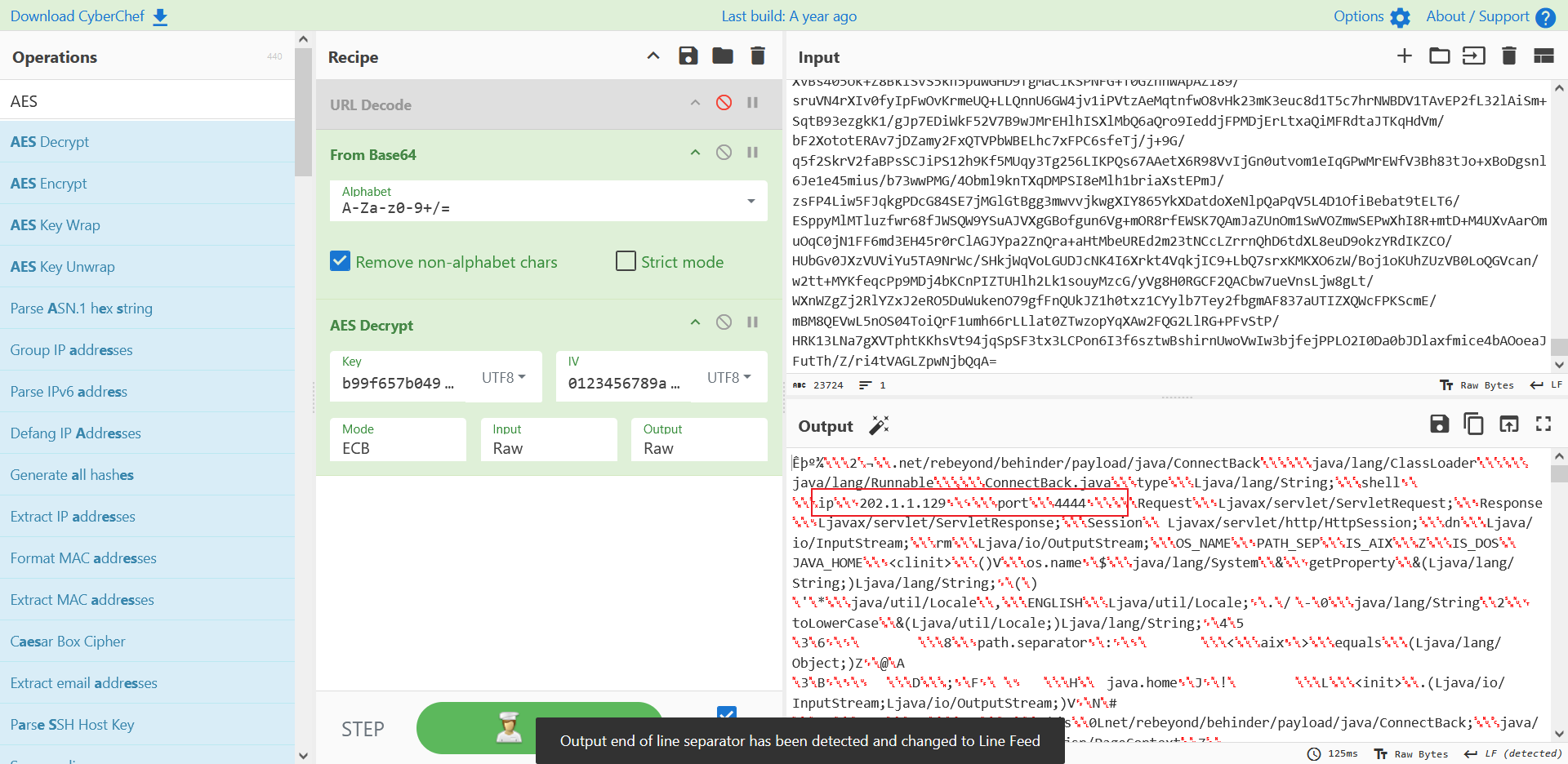Click the Output magic wand icon
Image resolution: width=1568 pixels, height=764 pixels.
(x=879, y=425)
